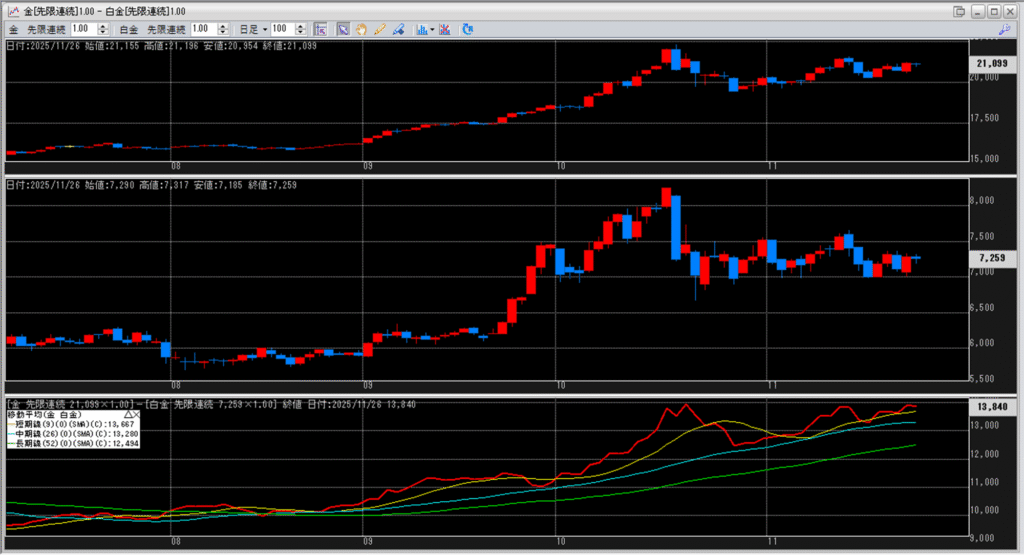
Task: Open the 日足 timeframe dropdown
Action: pos(265,29)
